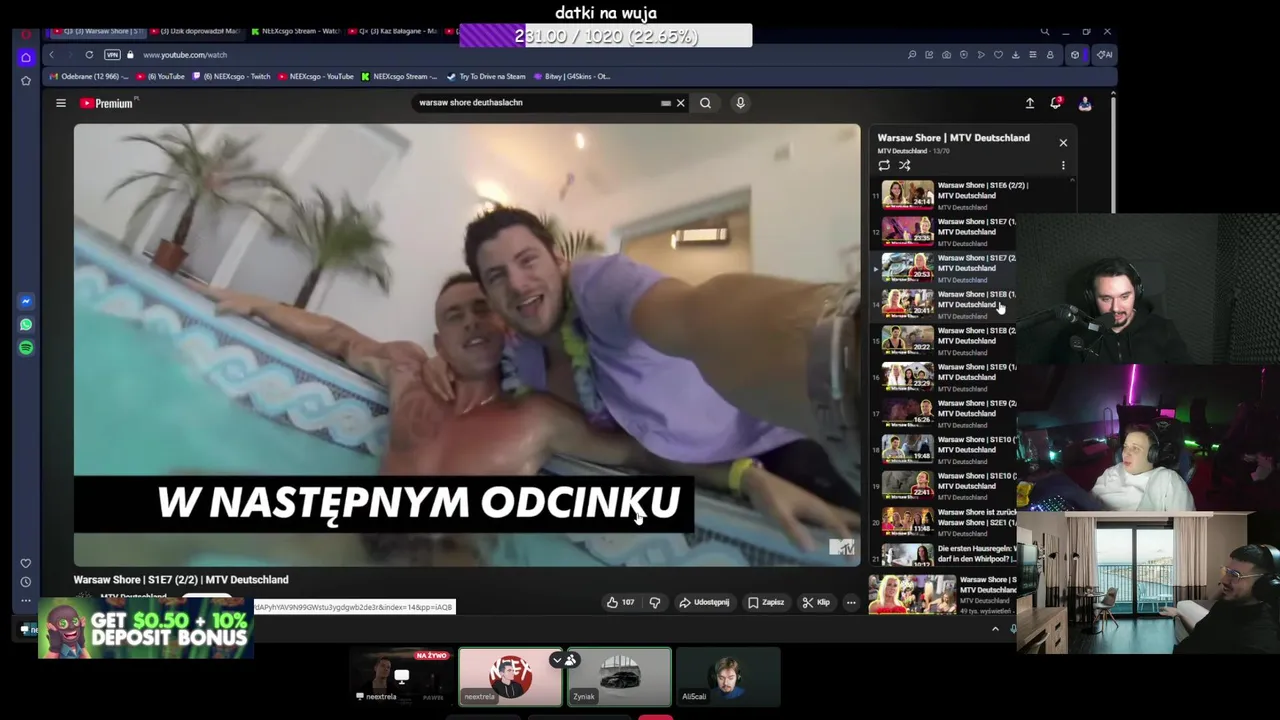Open the sidebar three-dot settings

pos(26,601)
